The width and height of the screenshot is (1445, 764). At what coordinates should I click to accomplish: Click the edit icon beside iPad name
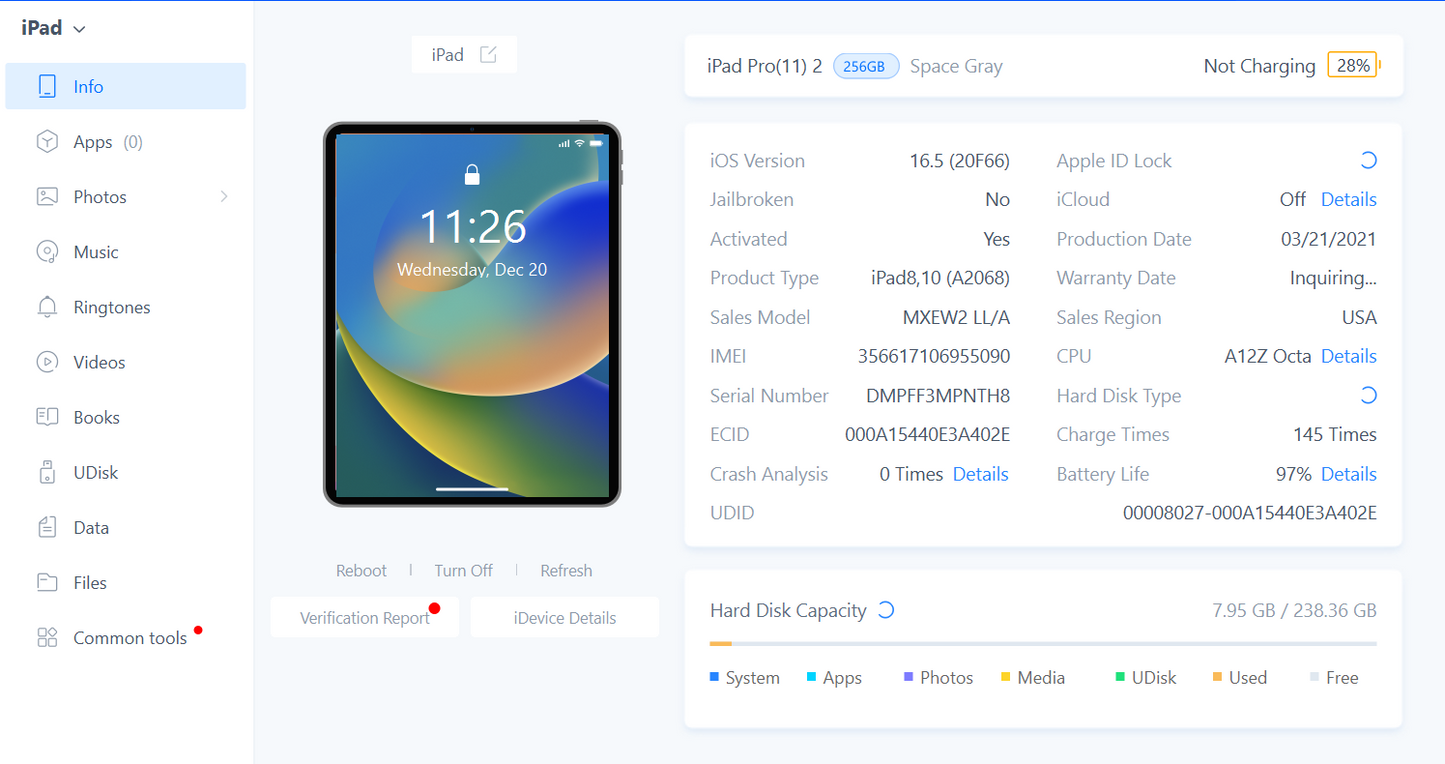[x=488, y=55]
